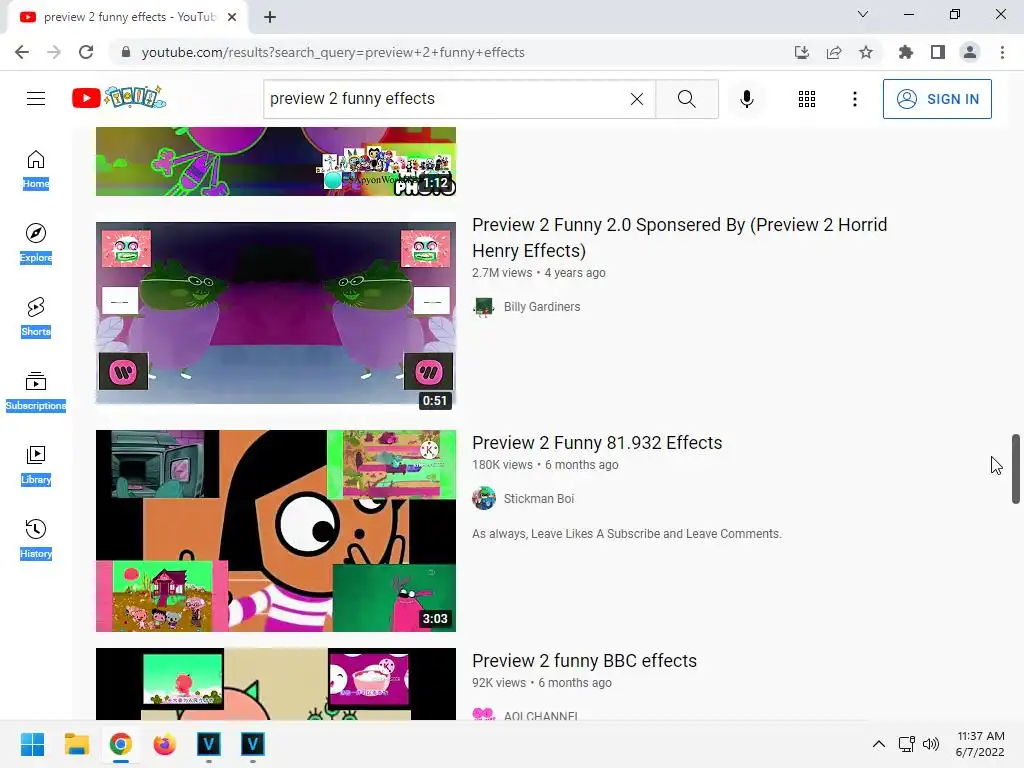Open Preview 2 Funny 2.0 Sponsered title

[x=679, y=238]
